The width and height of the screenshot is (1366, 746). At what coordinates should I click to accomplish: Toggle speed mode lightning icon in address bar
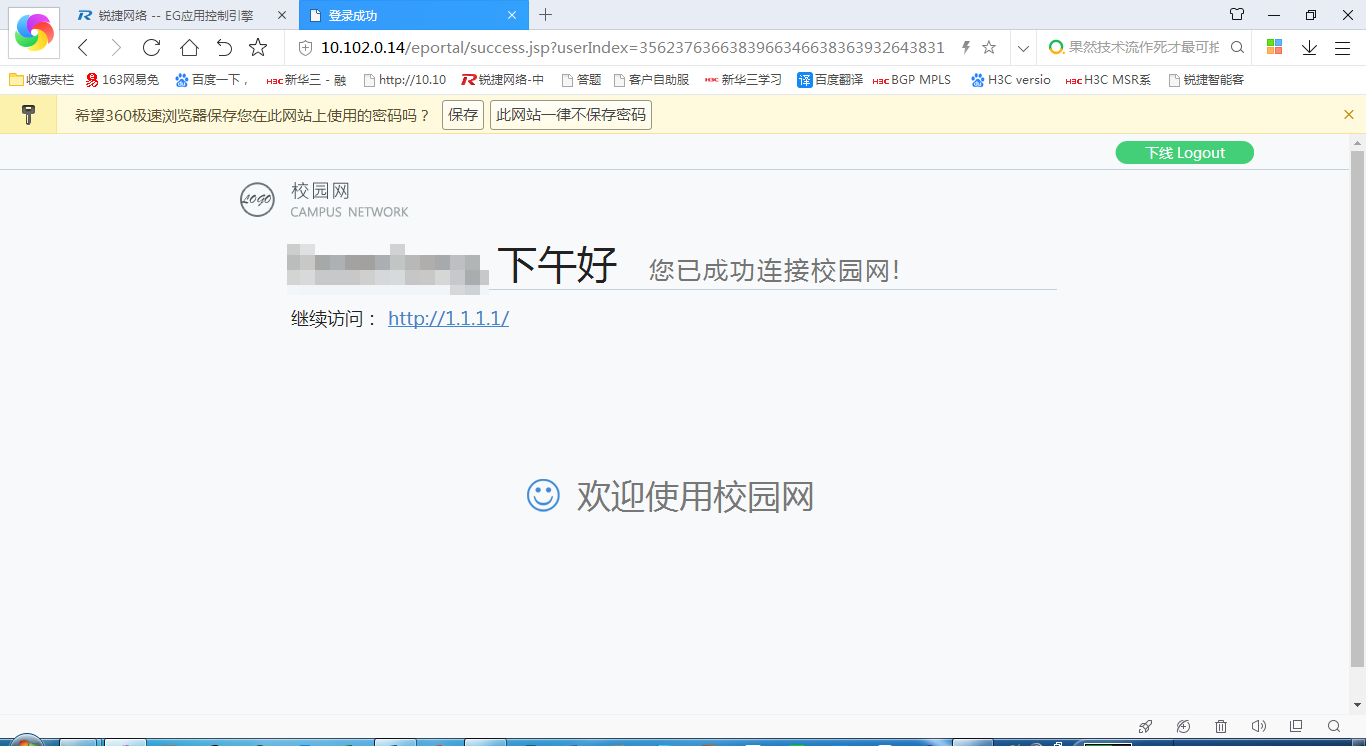pyautogui.click(x=965, y=47)
